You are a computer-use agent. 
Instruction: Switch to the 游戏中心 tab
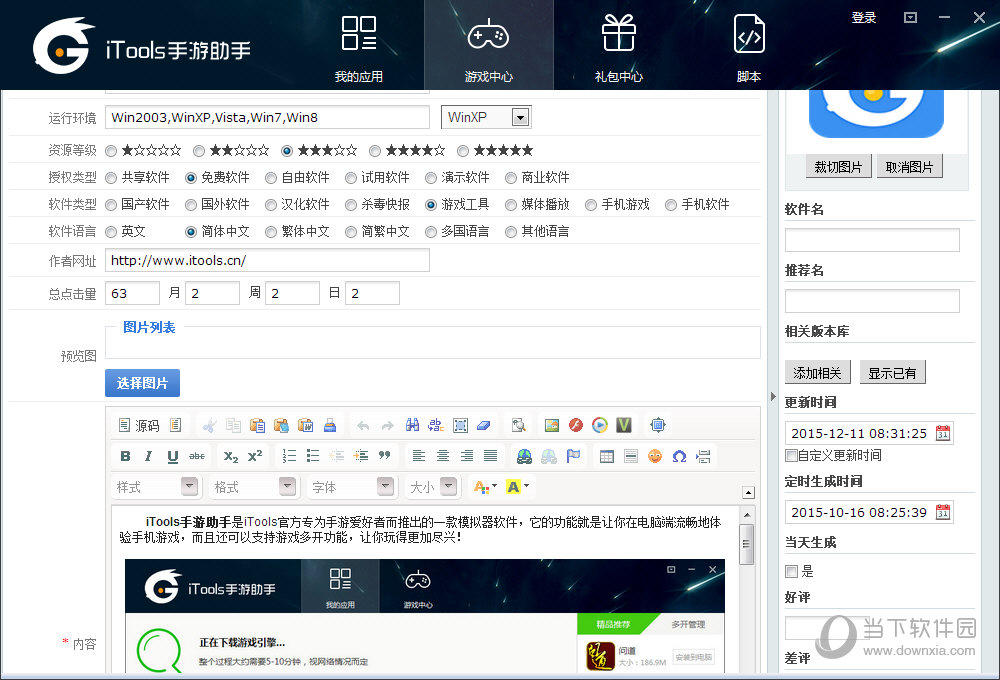[x=488, y=45]
